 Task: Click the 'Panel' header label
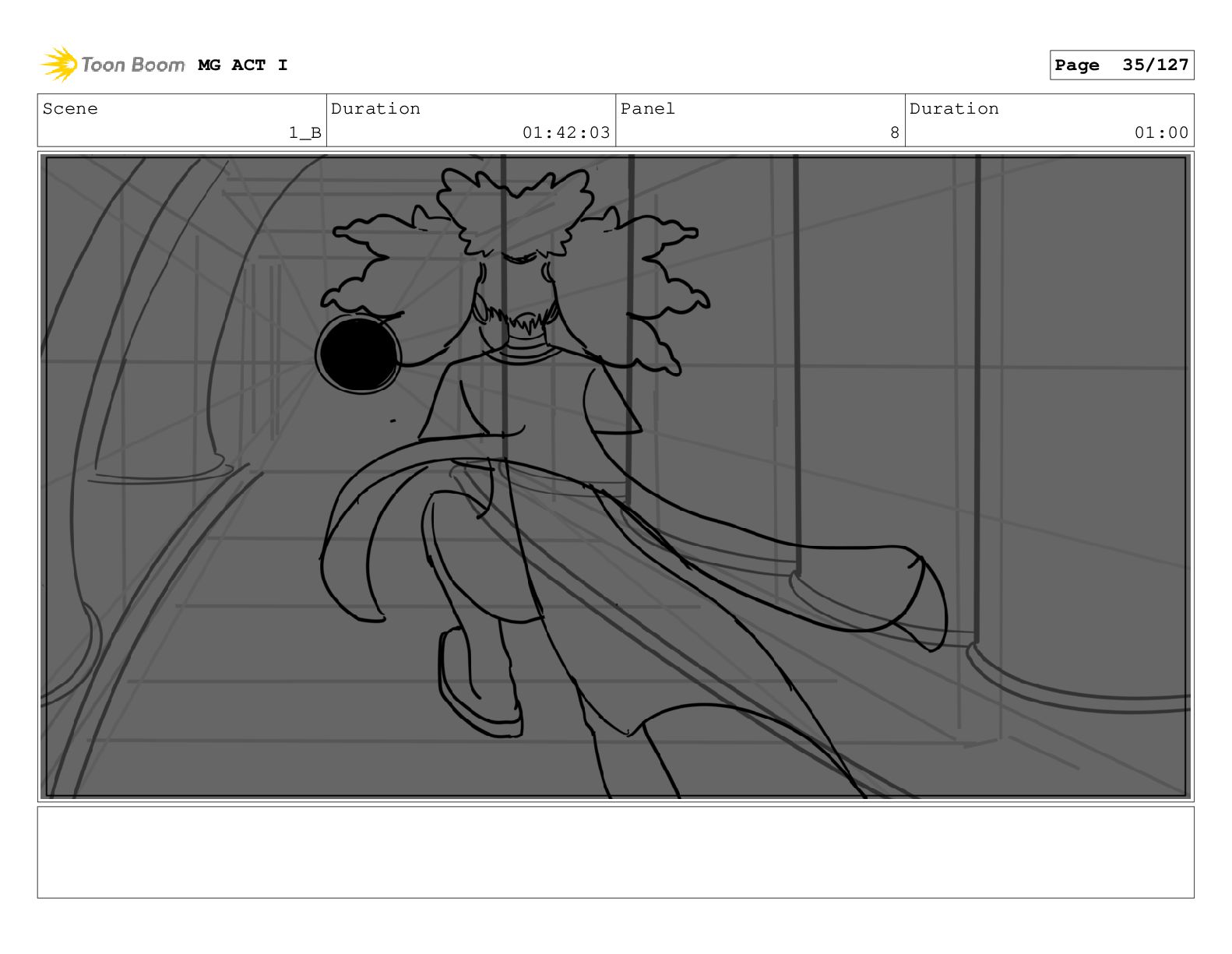pyautogui.click(x=648, y=109)
